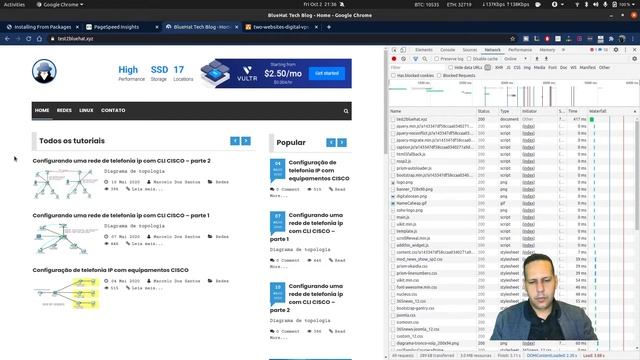Open a new browser tab with plus icon
The image size is (640, 360).
pyautogui.click(x=329, y=27)
